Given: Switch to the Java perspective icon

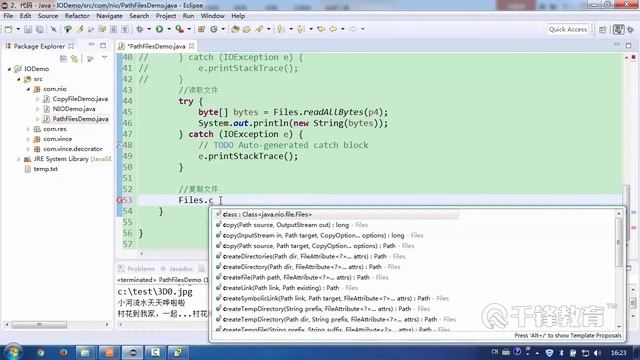Looking at the screenshot, I should click(x=619, y=29).
